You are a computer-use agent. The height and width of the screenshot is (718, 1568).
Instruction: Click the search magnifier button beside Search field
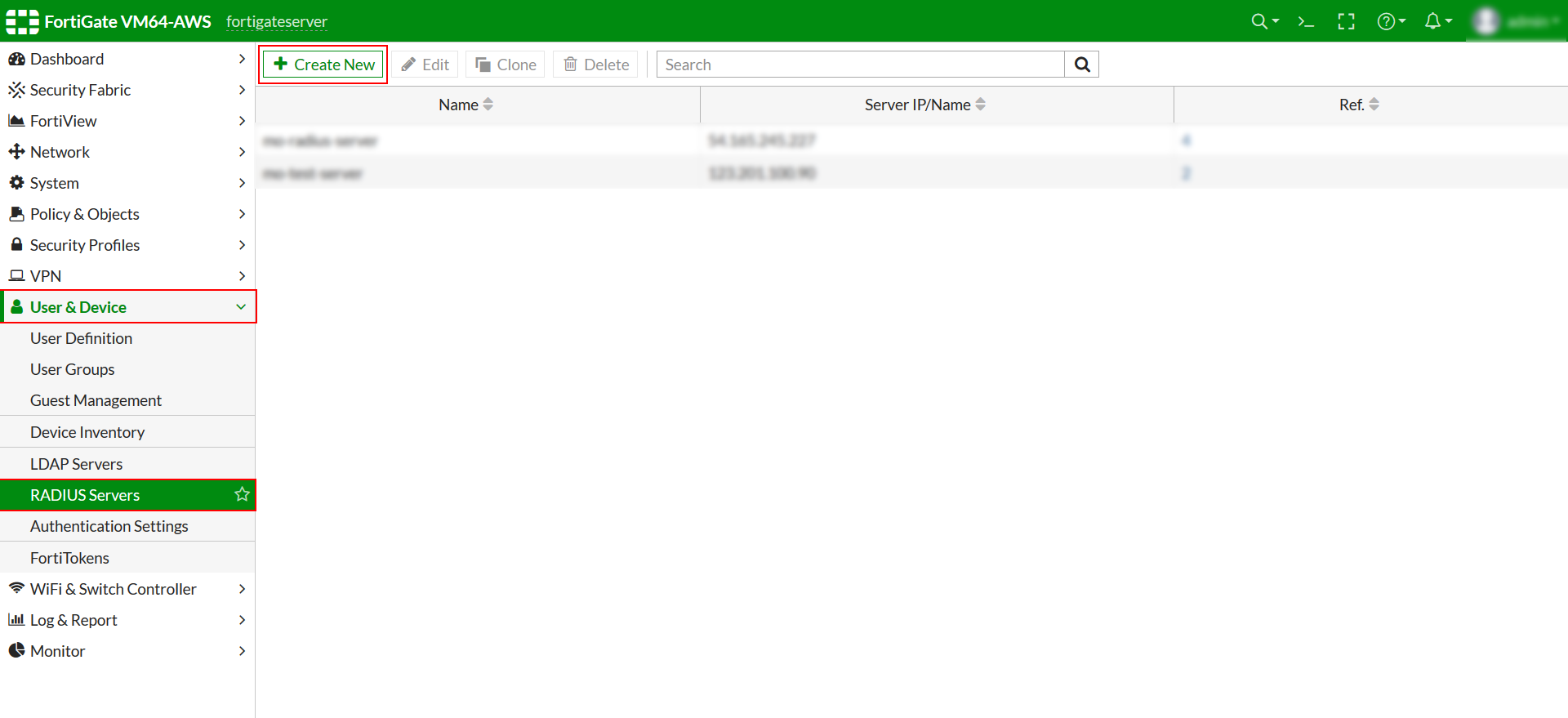1082,65
